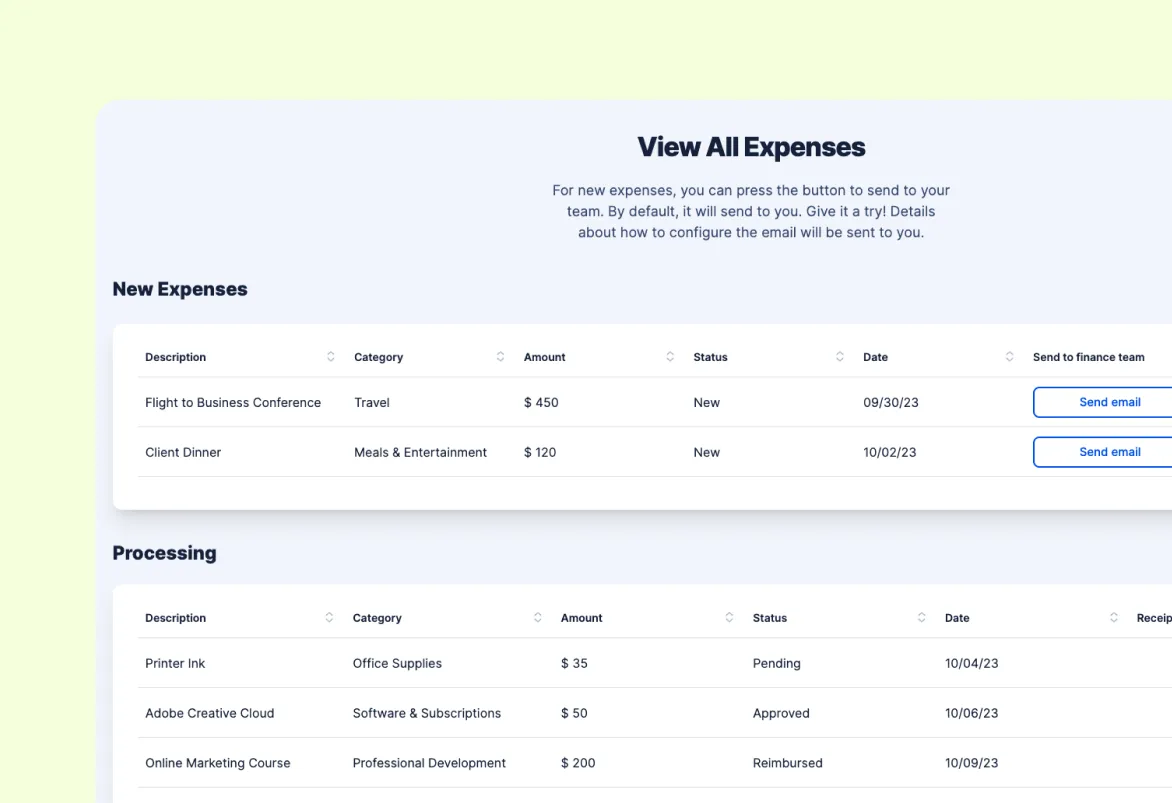Viewport: 1172px width, 803px height.
Task: Toggle sort order for the Category column under Processing
Action: 537,617
